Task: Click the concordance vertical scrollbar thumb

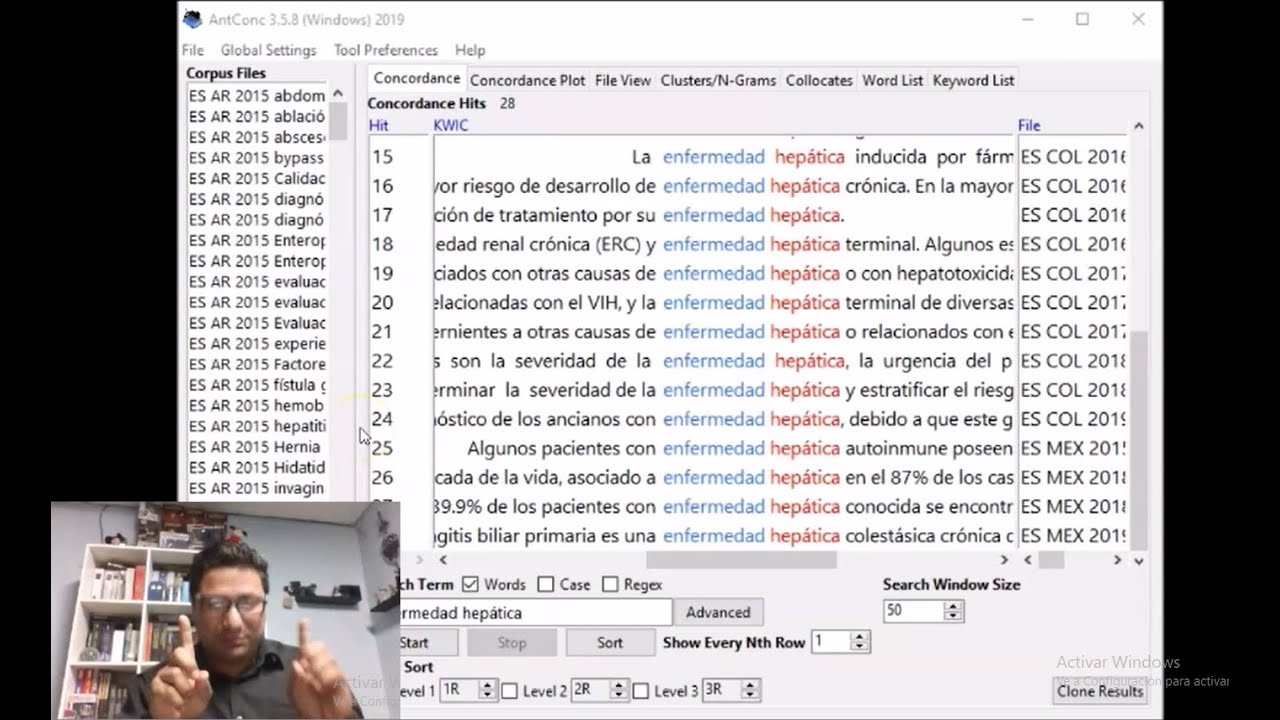Action: click(1139, 440)
